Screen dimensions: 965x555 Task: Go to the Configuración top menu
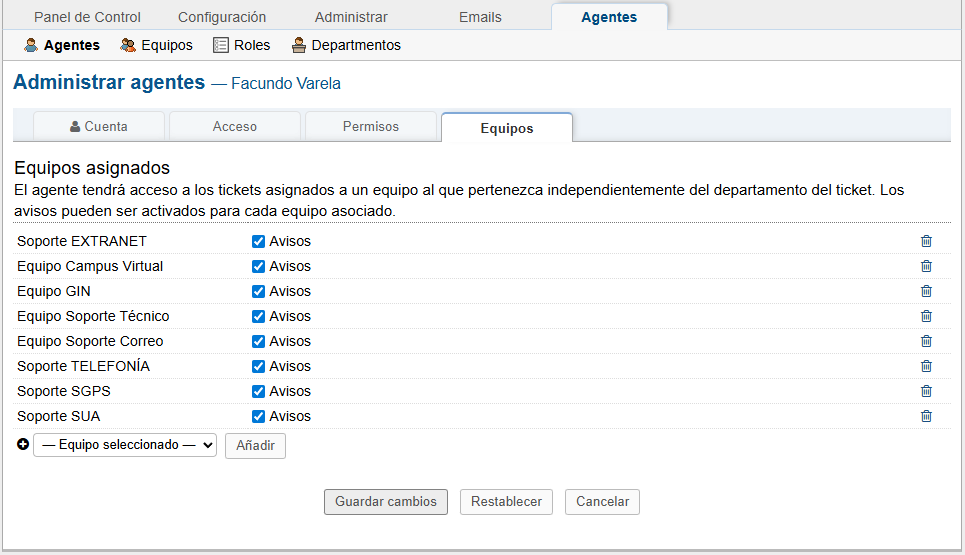(x=222, y=17)
